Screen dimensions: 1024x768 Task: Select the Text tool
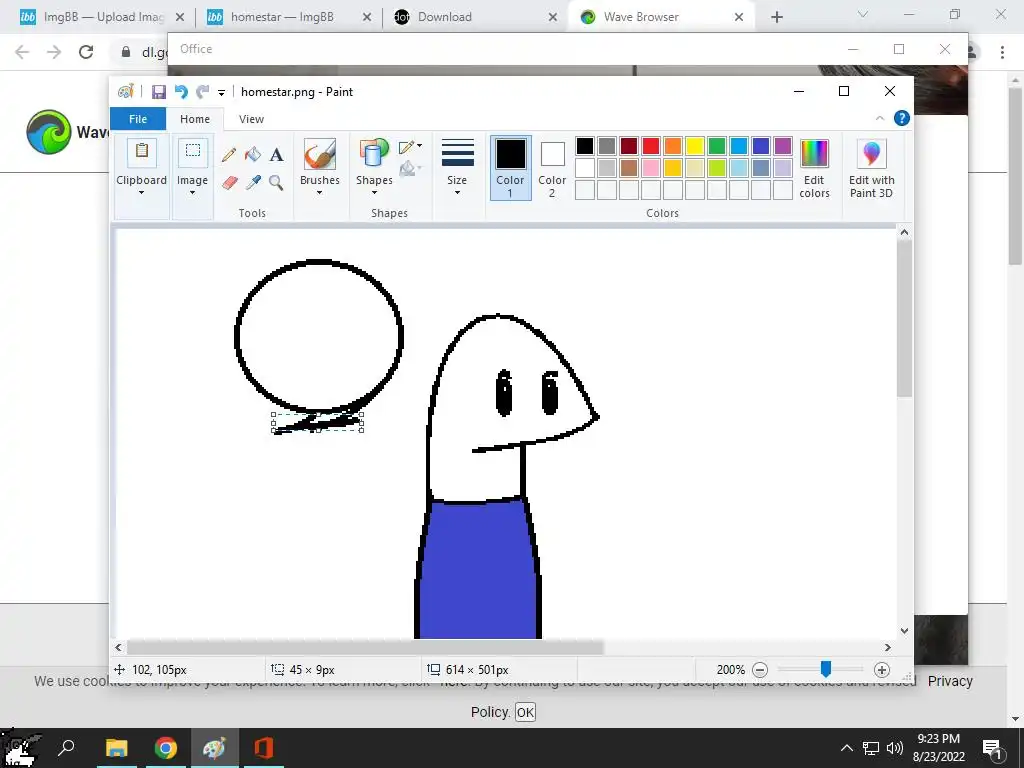276,155
